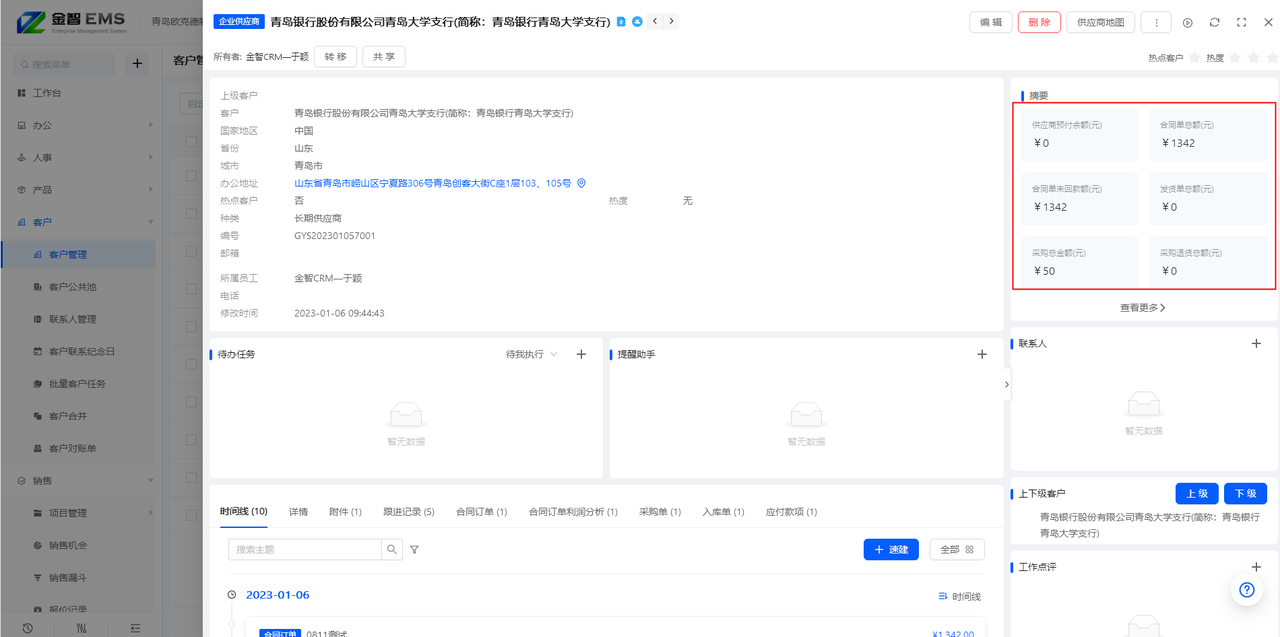The width and height of the screenshot is (1280, 637).
Task: Open the office address link 山东省青岛市崂山区宁夏路306号
Action: [x=433, y=184]
